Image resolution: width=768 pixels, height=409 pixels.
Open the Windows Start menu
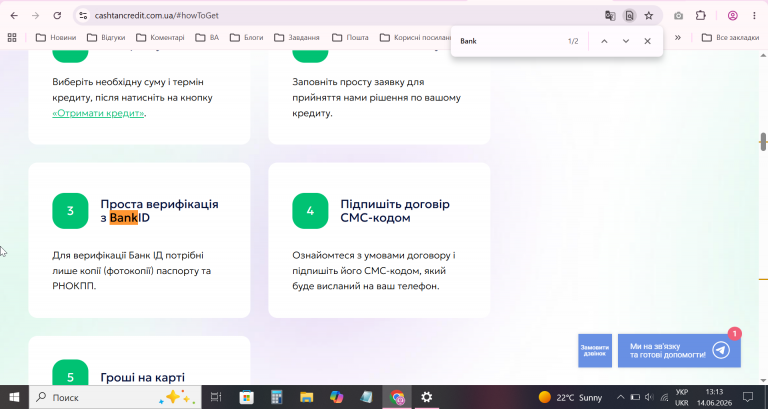tap(14, 397)
